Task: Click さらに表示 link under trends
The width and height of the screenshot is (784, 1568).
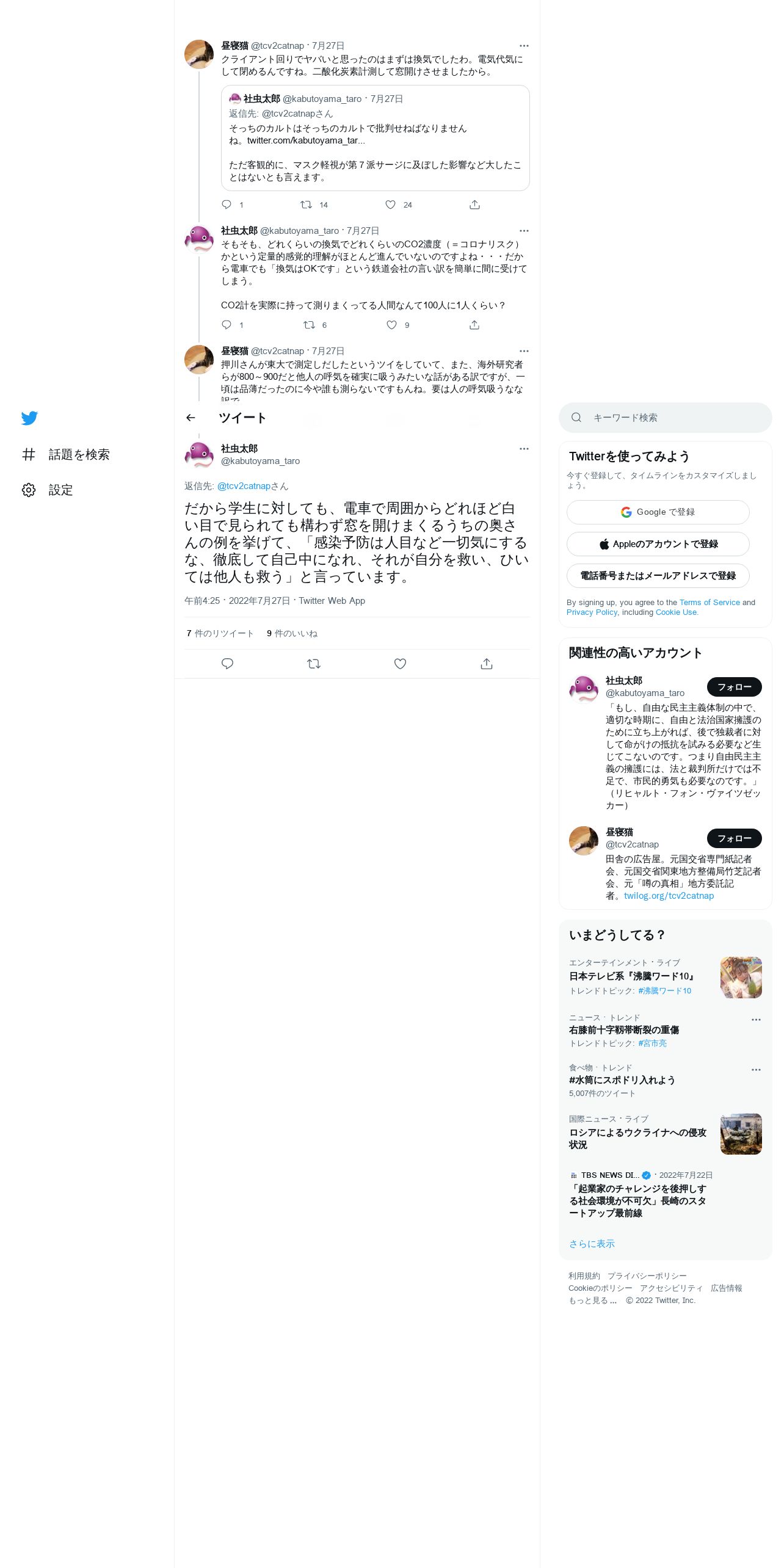Action: click(x=592, y=1244)
